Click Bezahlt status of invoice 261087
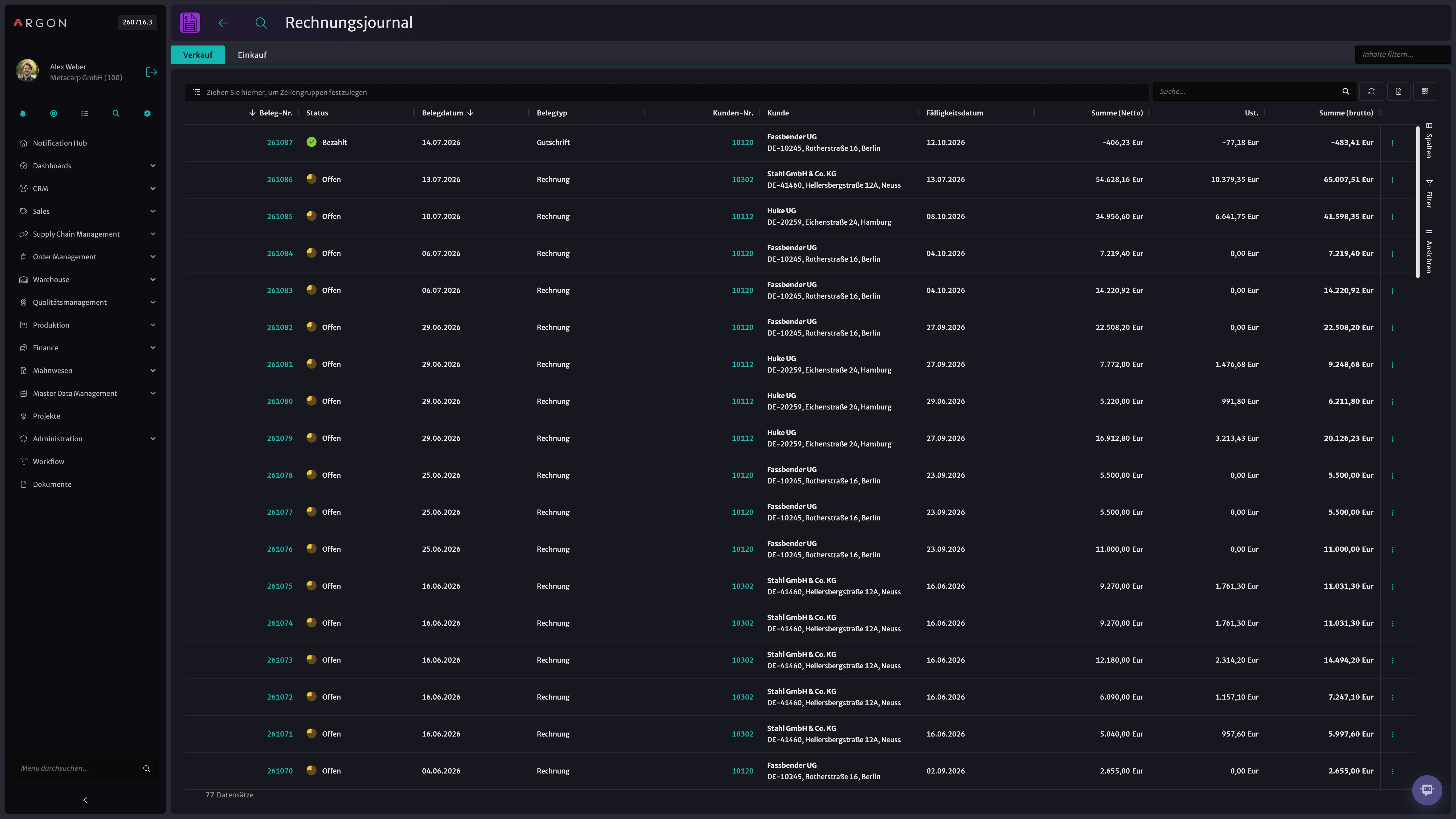Image resolution: width=1456 pixels, height=819 pixels. (327, 142)
